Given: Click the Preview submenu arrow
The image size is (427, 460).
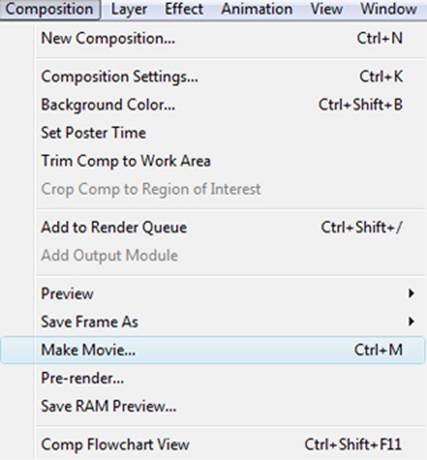Looking at the screenshot, I should 411,293.
